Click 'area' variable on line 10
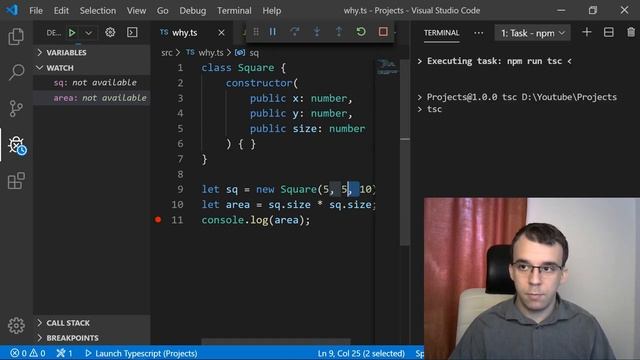Viewport: 640px width, 360px height. tap(238, 204)
